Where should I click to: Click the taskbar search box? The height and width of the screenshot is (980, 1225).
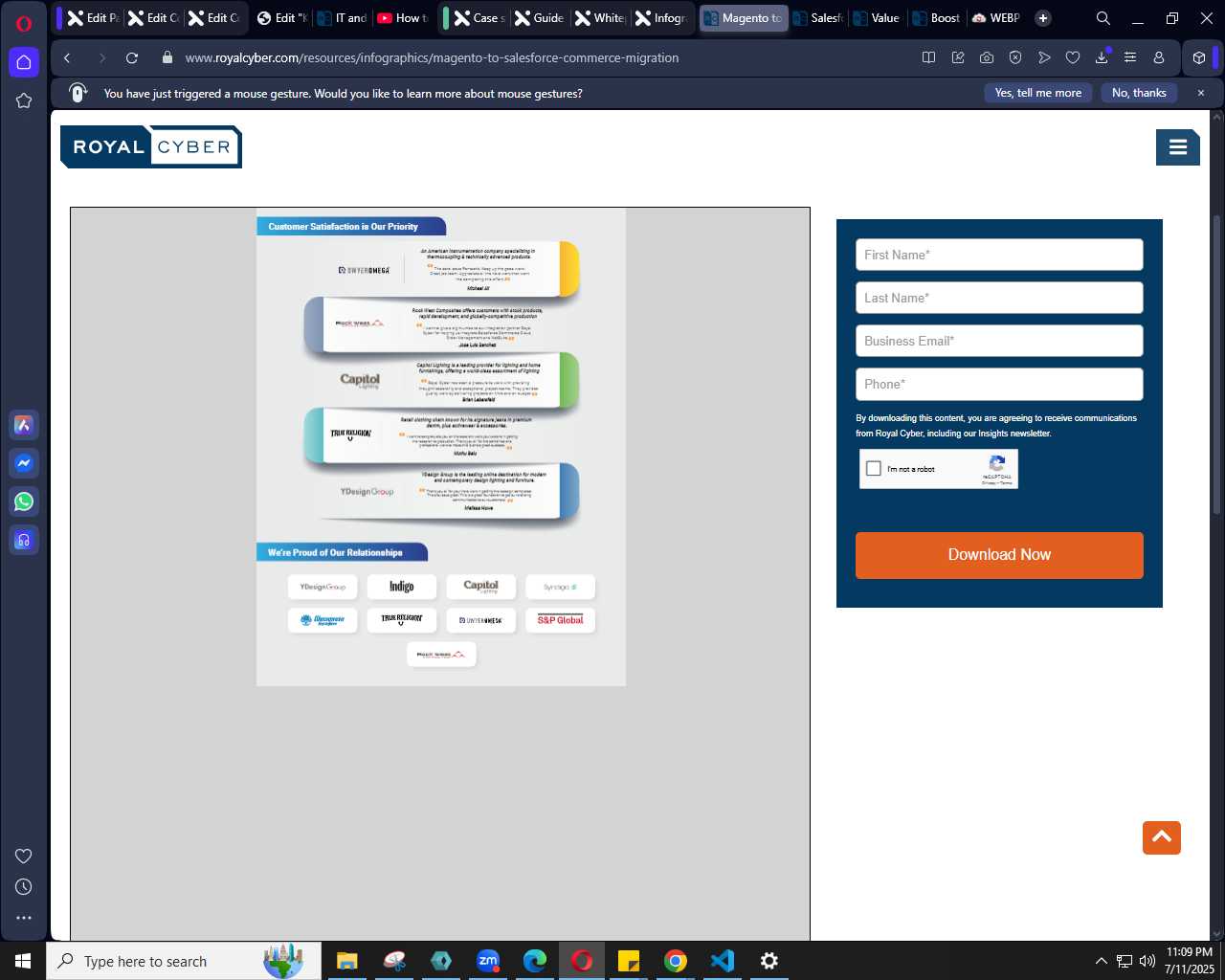(x=184, y=961)
